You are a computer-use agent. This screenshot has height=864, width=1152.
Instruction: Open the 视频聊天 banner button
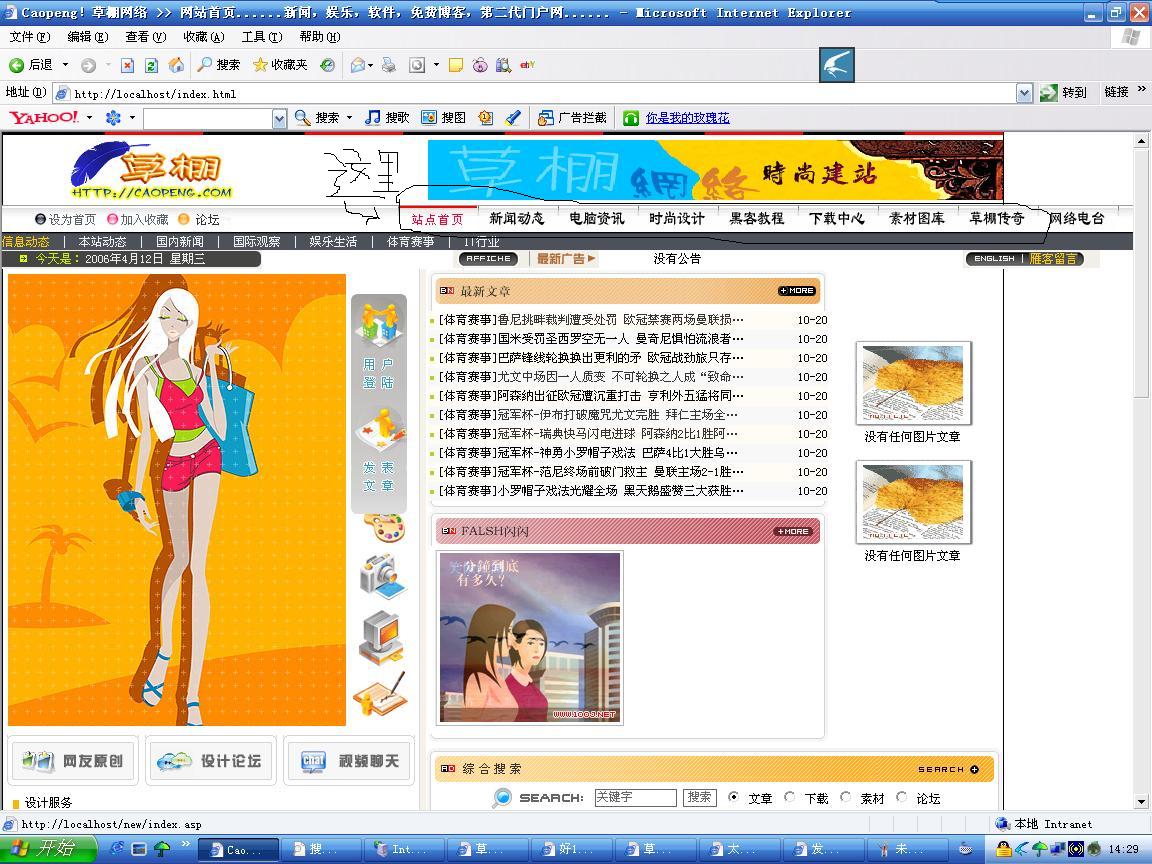coord(349,760)
